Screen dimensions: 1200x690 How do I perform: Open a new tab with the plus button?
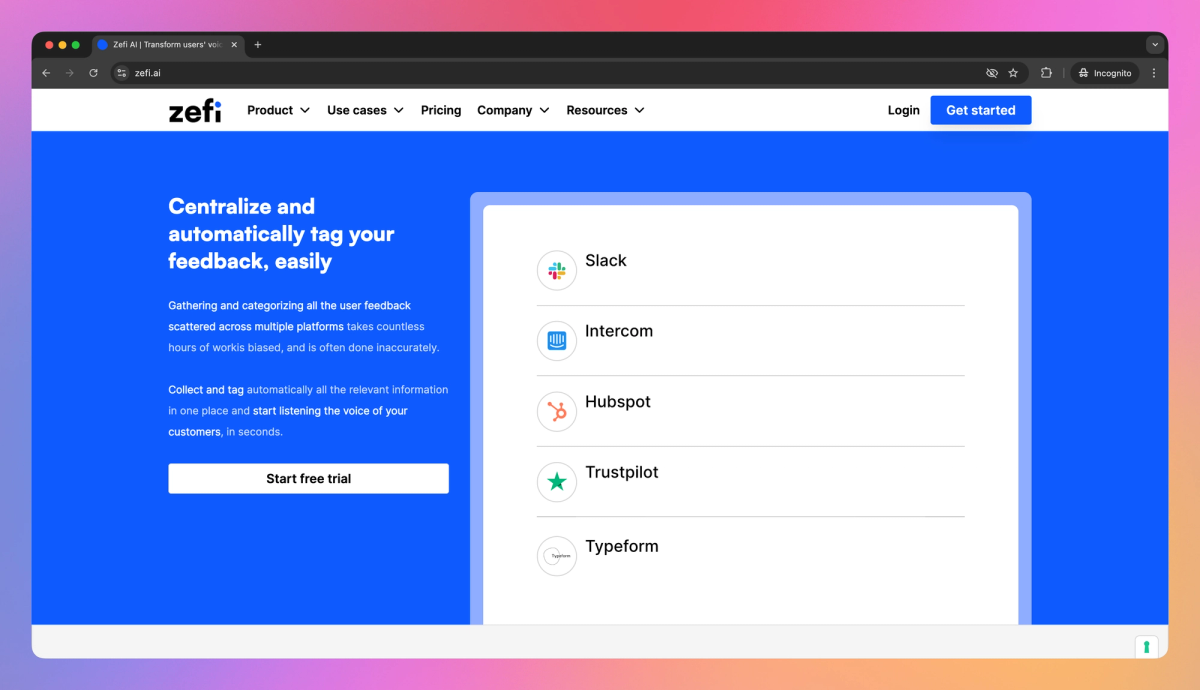tap(257, 45)
